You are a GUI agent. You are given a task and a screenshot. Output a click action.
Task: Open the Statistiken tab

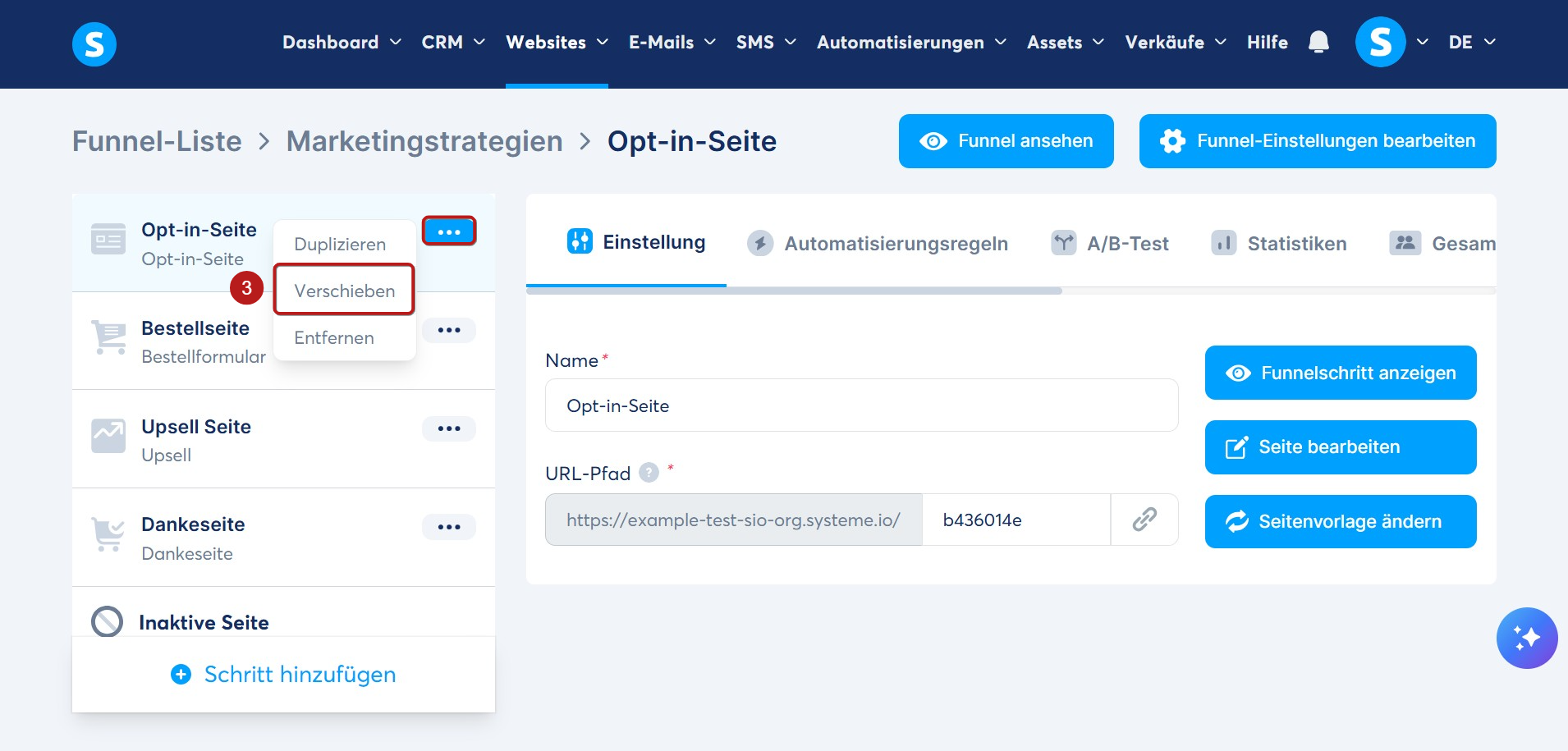pos(1279,244)
